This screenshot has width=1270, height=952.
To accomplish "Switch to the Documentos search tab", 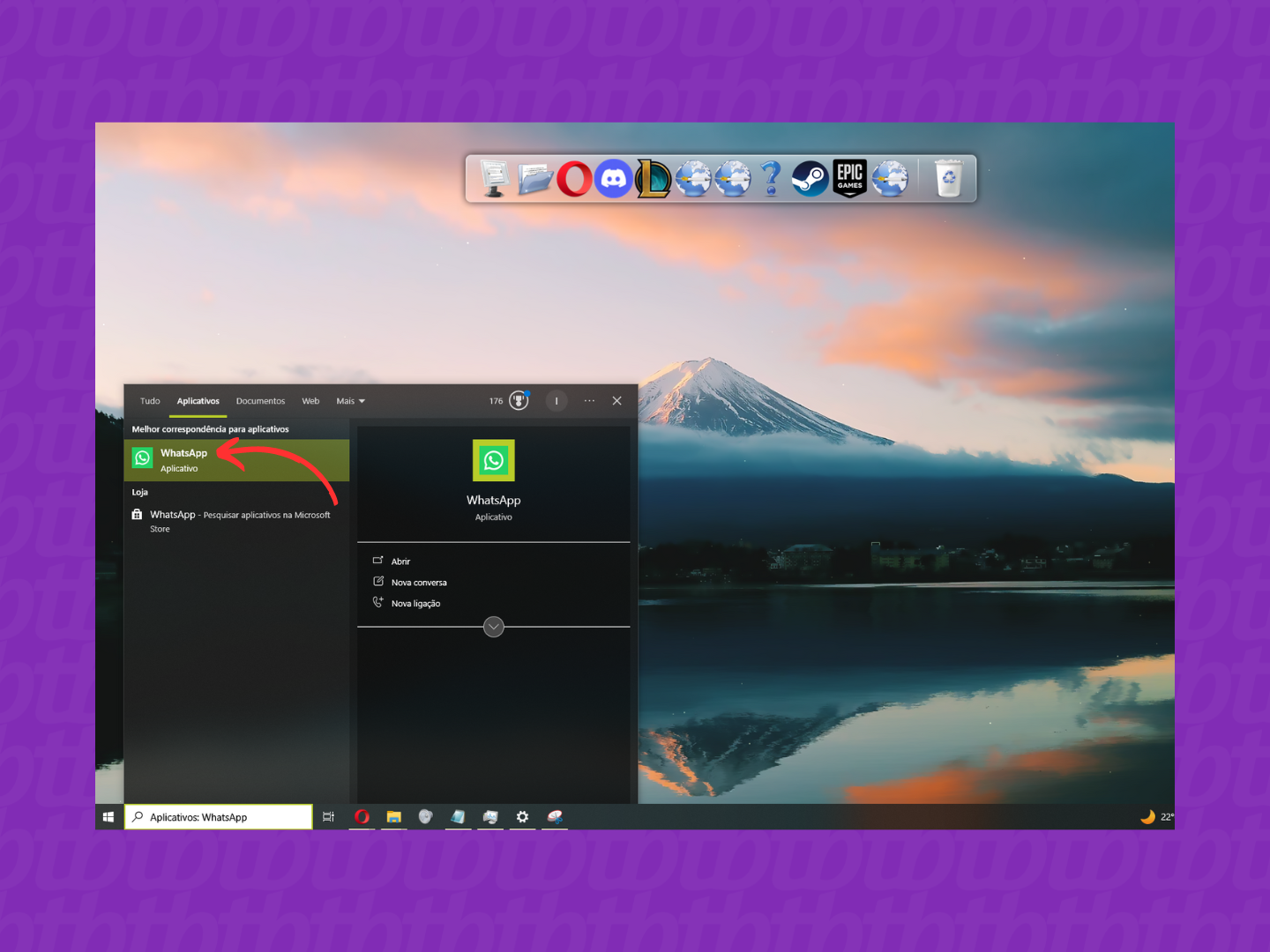I will coord(260,401).
